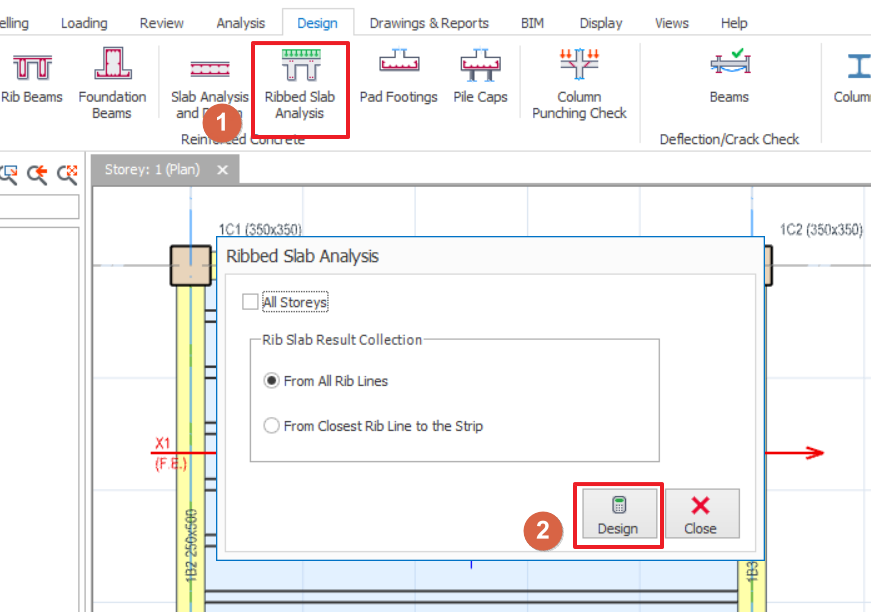Choose From Closest Rib Line to the Strip
Image resolution: width=871 pixels, height=612 pixels.
tap(271, 426)
